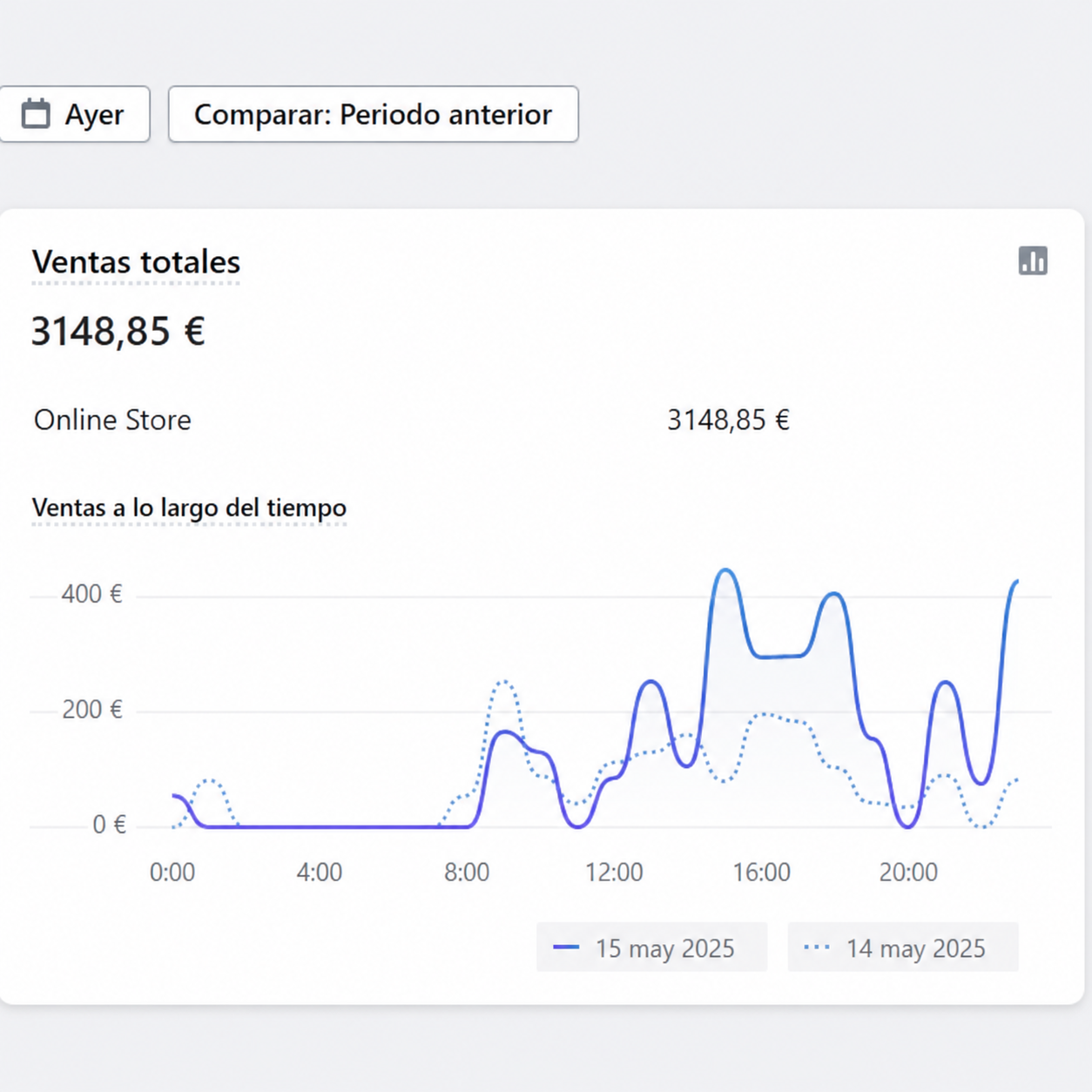Screen dimensions: 1092x1092
Task: Click the 200 € gridline label
Action: 91,710
